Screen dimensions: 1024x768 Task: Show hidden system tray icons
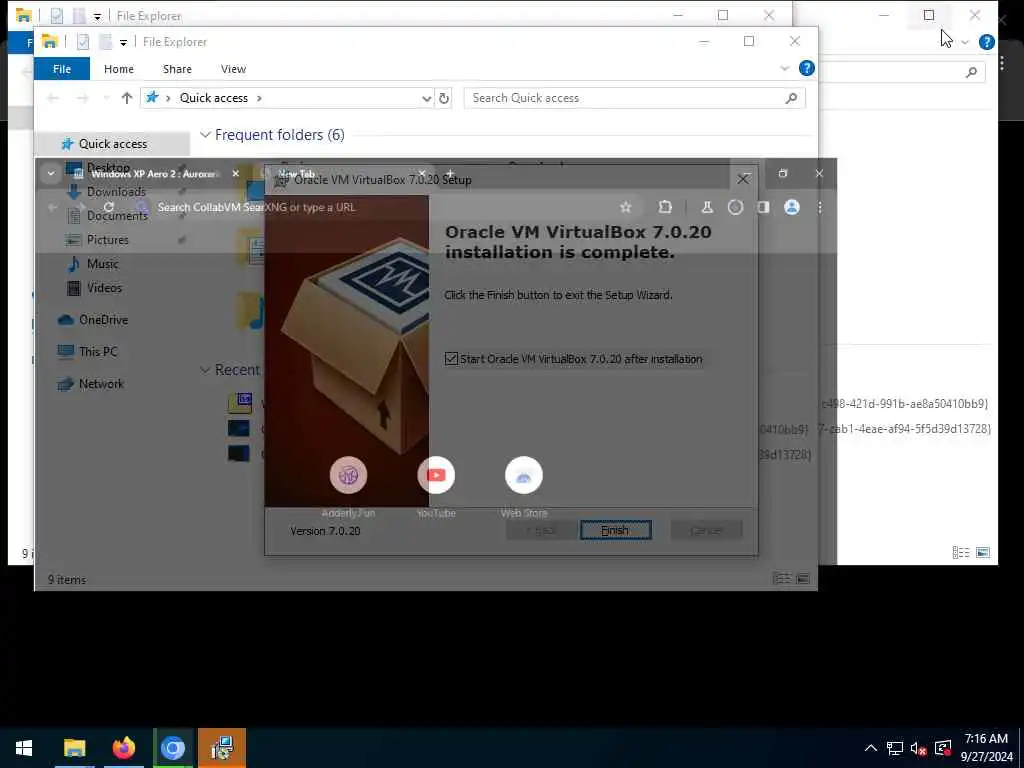coord(871,748)
